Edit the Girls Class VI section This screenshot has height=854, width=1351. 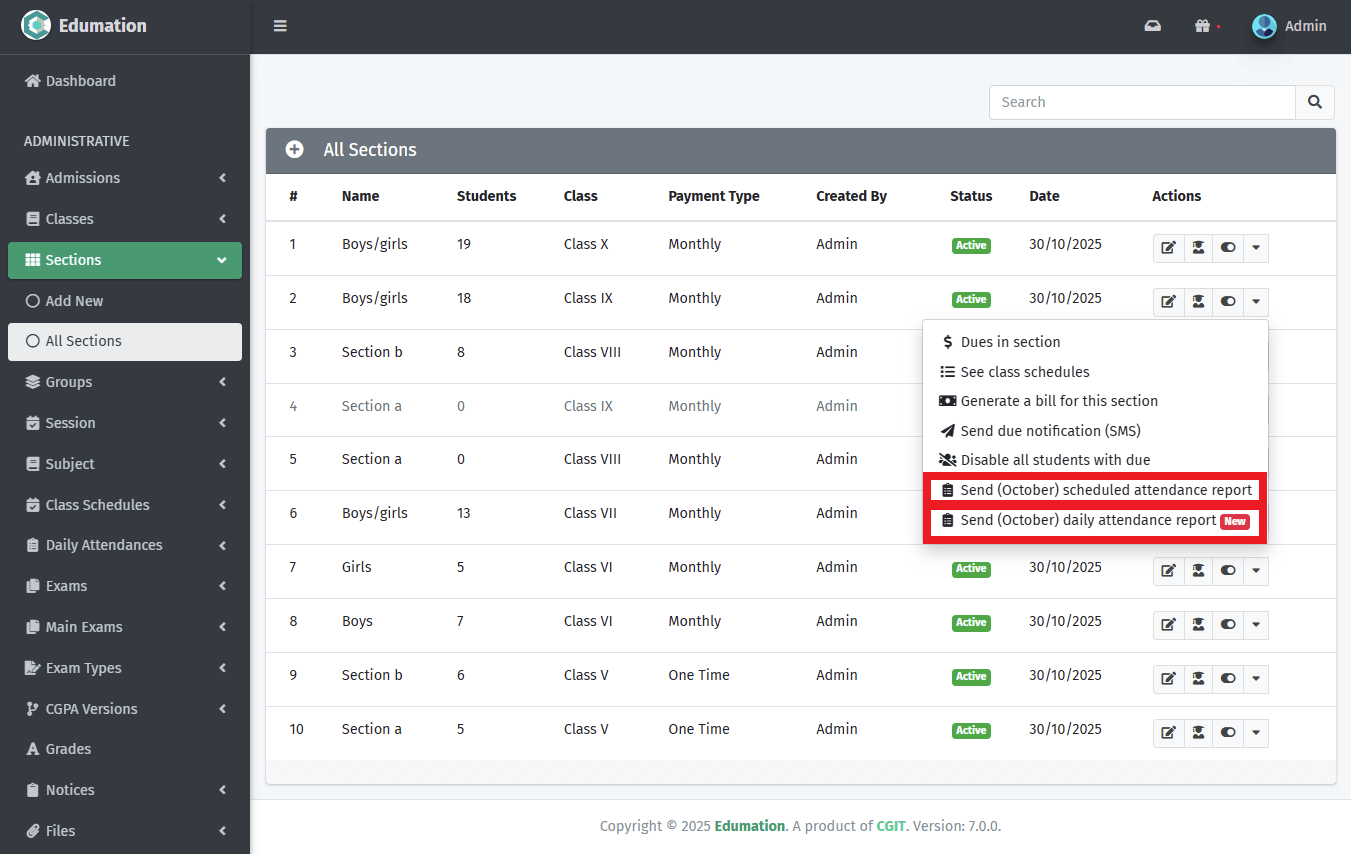coord(1168,571)
